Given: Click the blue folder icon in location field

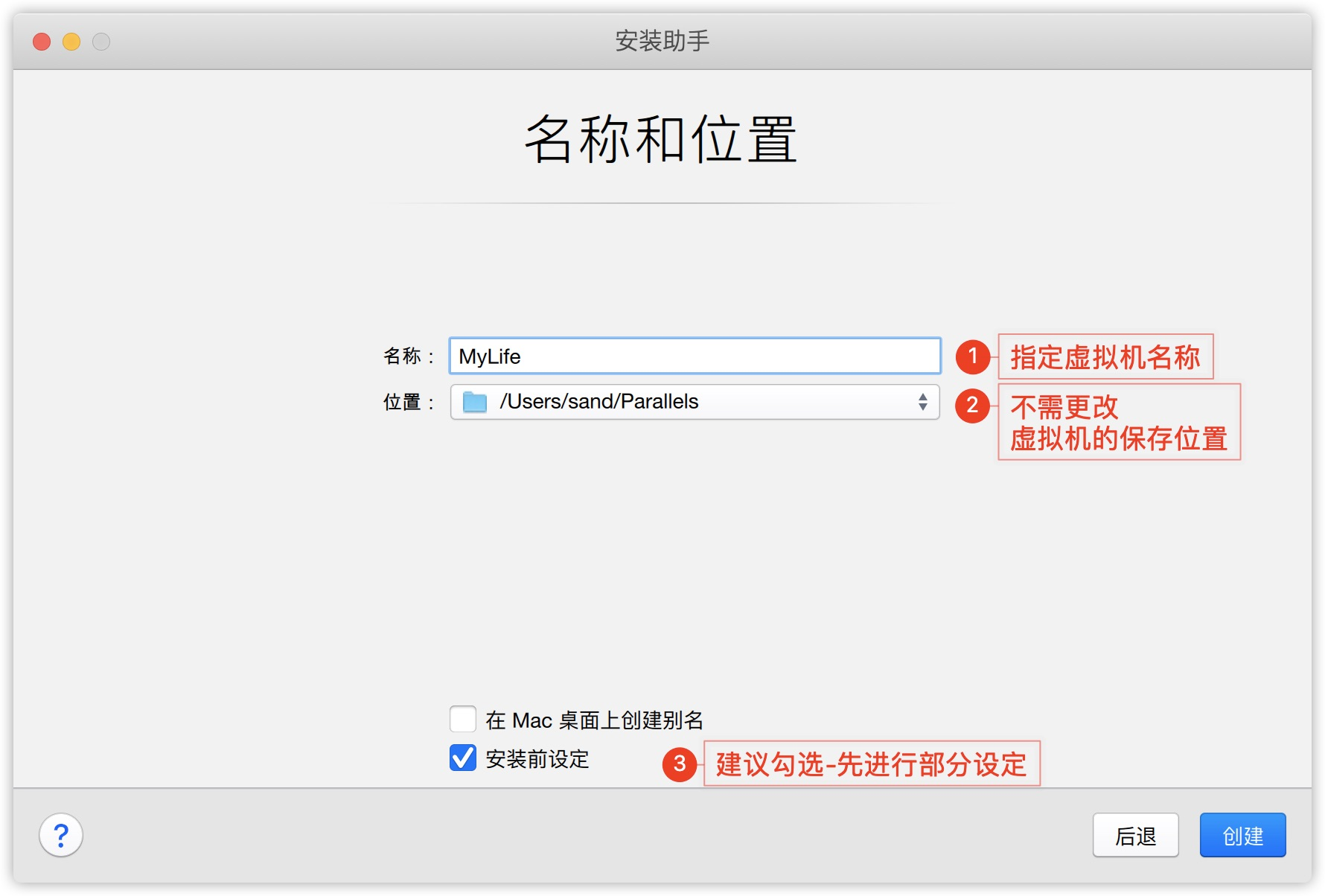Looking at the screenshot, I should pos(474,402).
